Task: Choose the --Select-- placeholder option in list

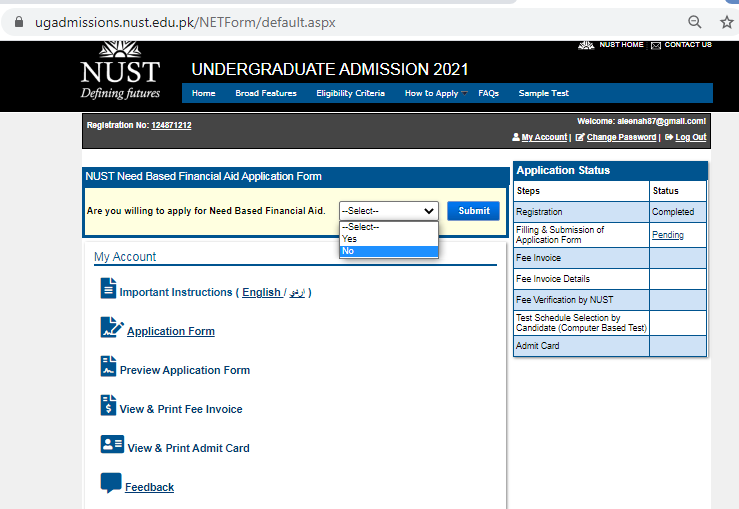Action: 388,227
